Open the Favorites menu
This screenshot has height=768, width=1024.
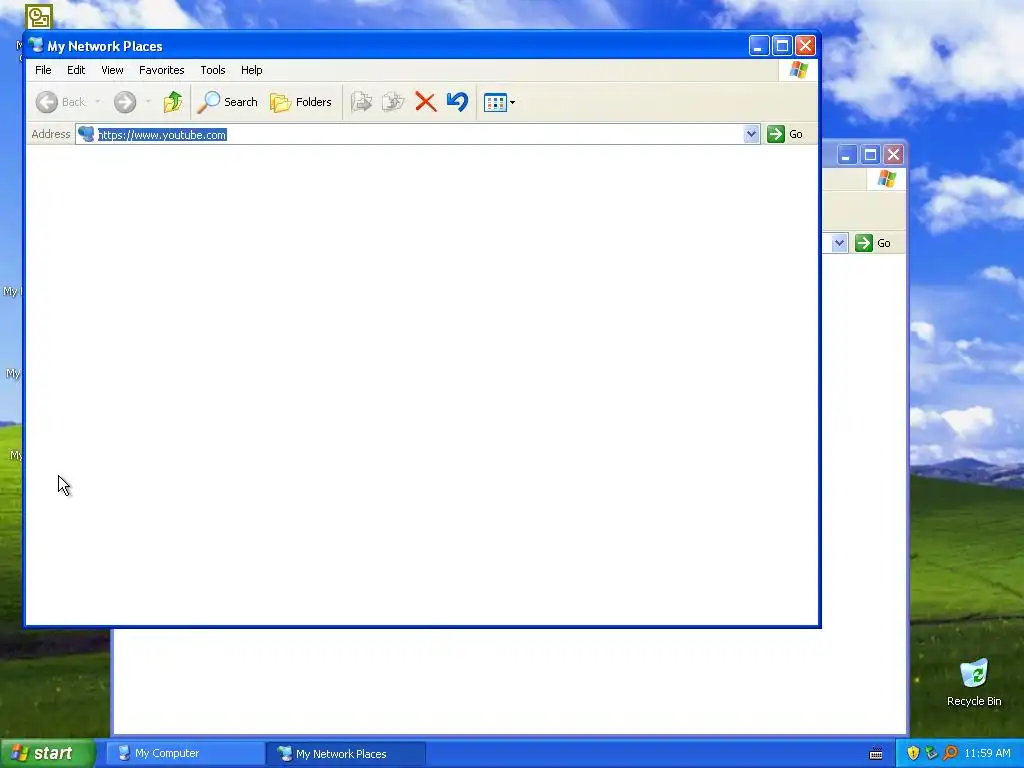click(161, 70)
